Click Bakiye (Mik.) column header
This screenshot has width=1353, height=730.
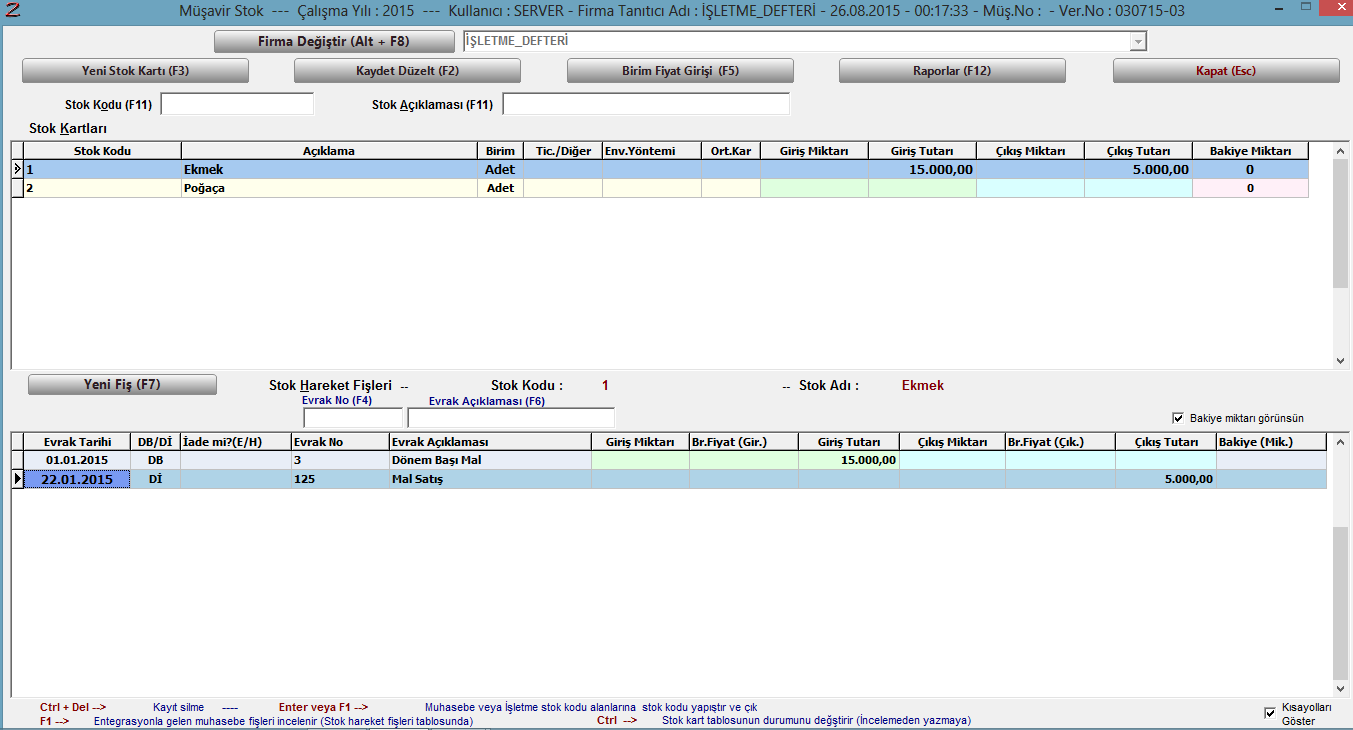tap(1271, 442)
